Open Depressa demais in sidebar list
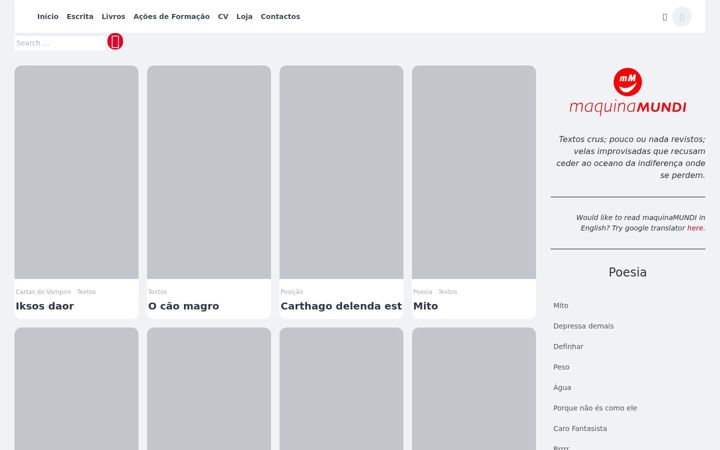 [583, 326]
